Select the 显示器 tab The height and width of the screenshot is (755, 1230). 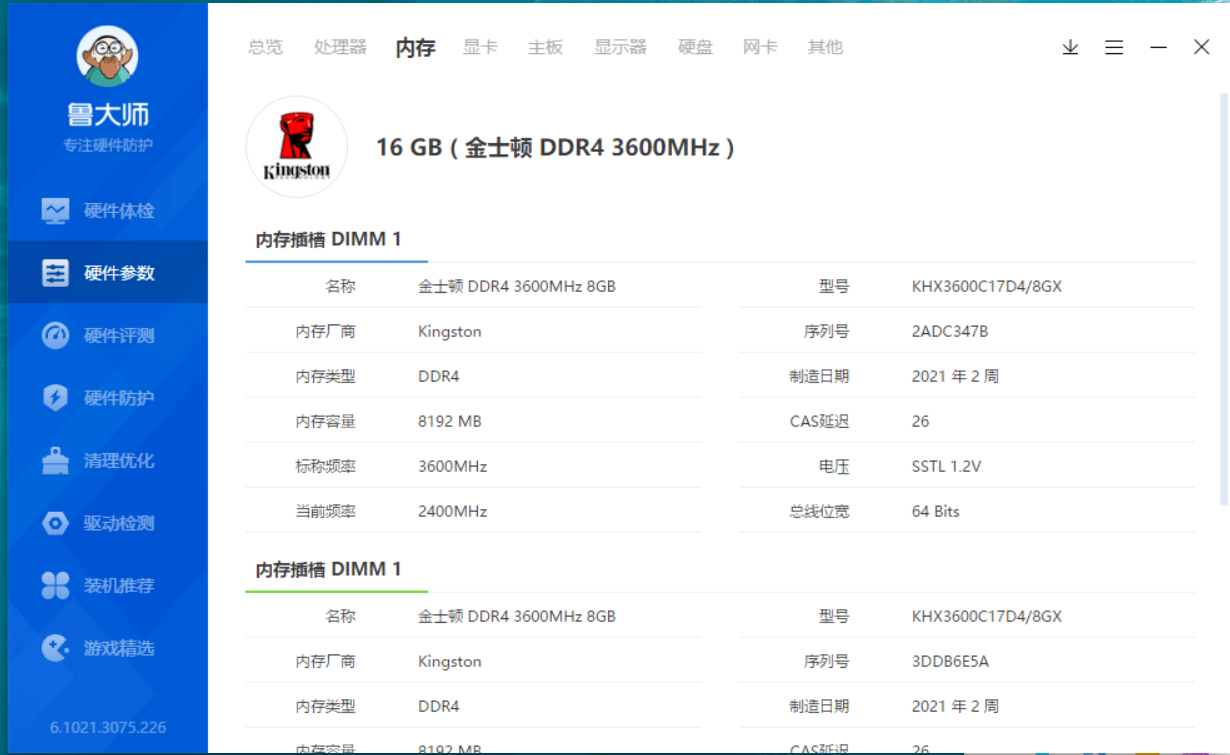[x=620, y=47]
